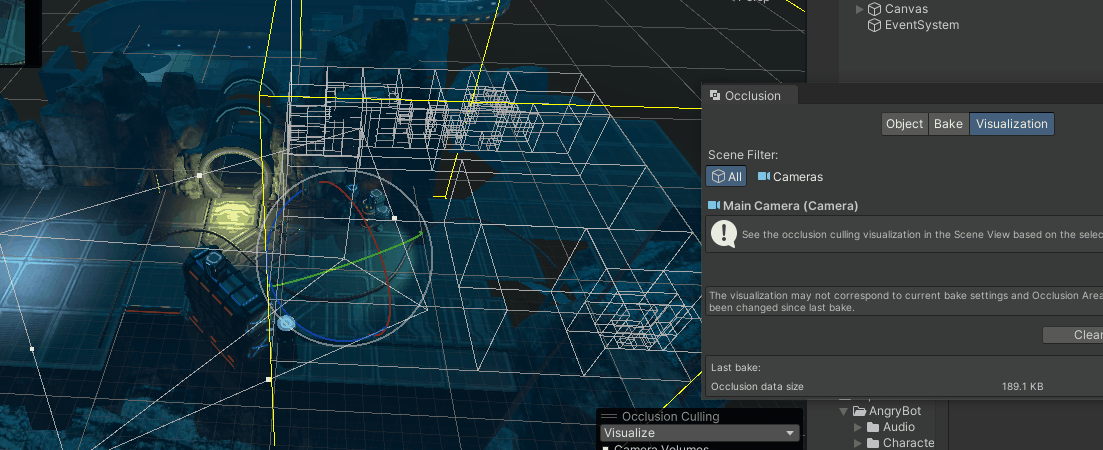Expand the Audio folder
This screenshot has height=450, width=1103.
[x=857, y=427]
